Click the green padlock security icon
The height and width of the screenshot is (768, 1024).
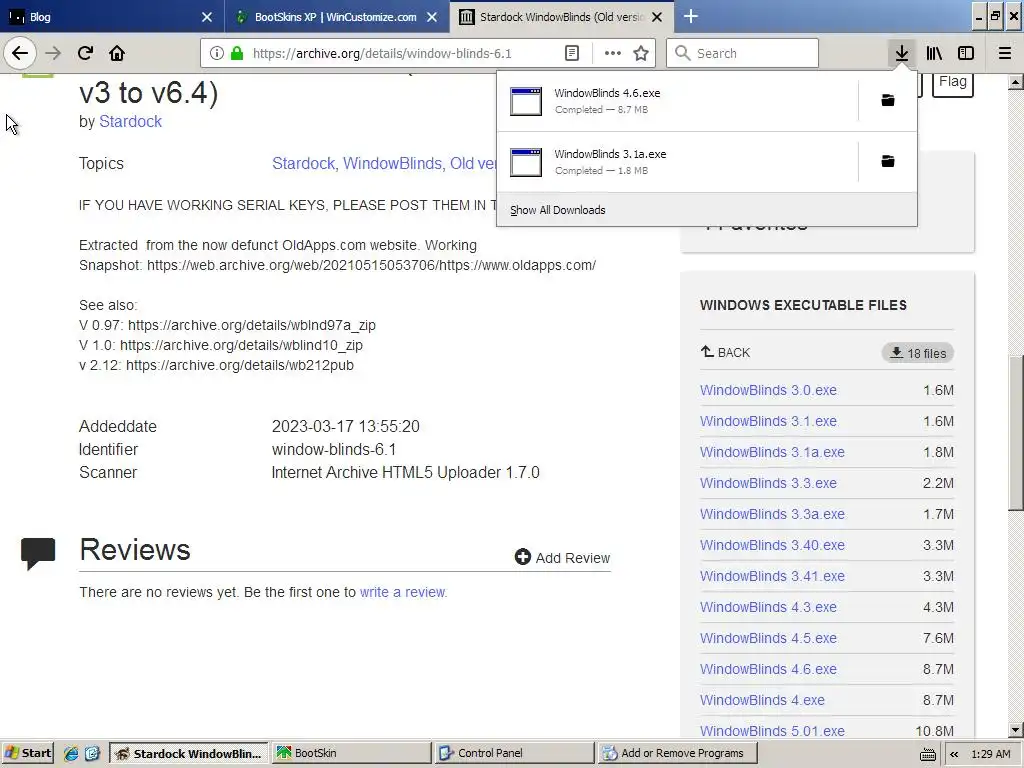point(237,54)
